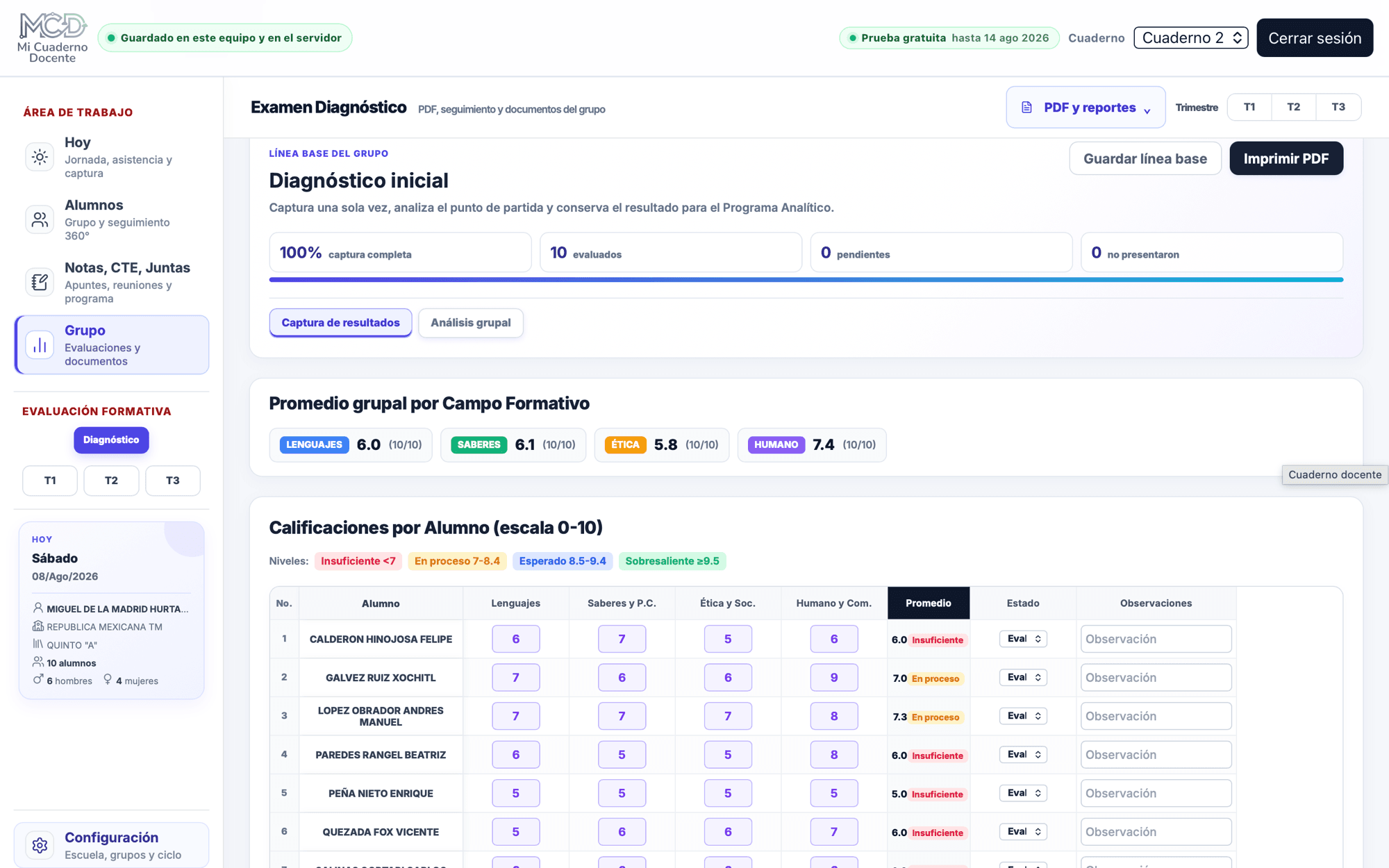Image resolution: width=1389 pixels, height=868 pixels.
Task: Select trimester T1 in the top header
Action: pyautogui.click(x=1249, y=107)
